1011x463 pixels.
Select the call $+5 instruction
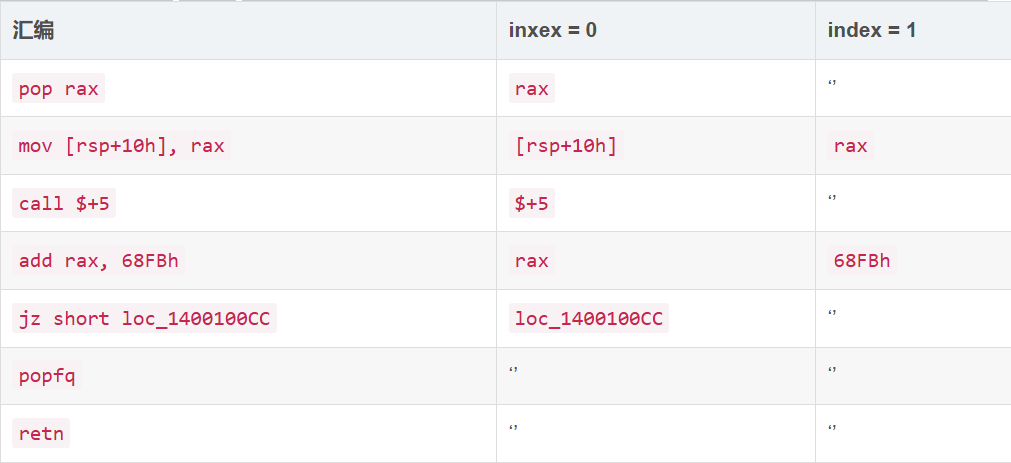66,204
